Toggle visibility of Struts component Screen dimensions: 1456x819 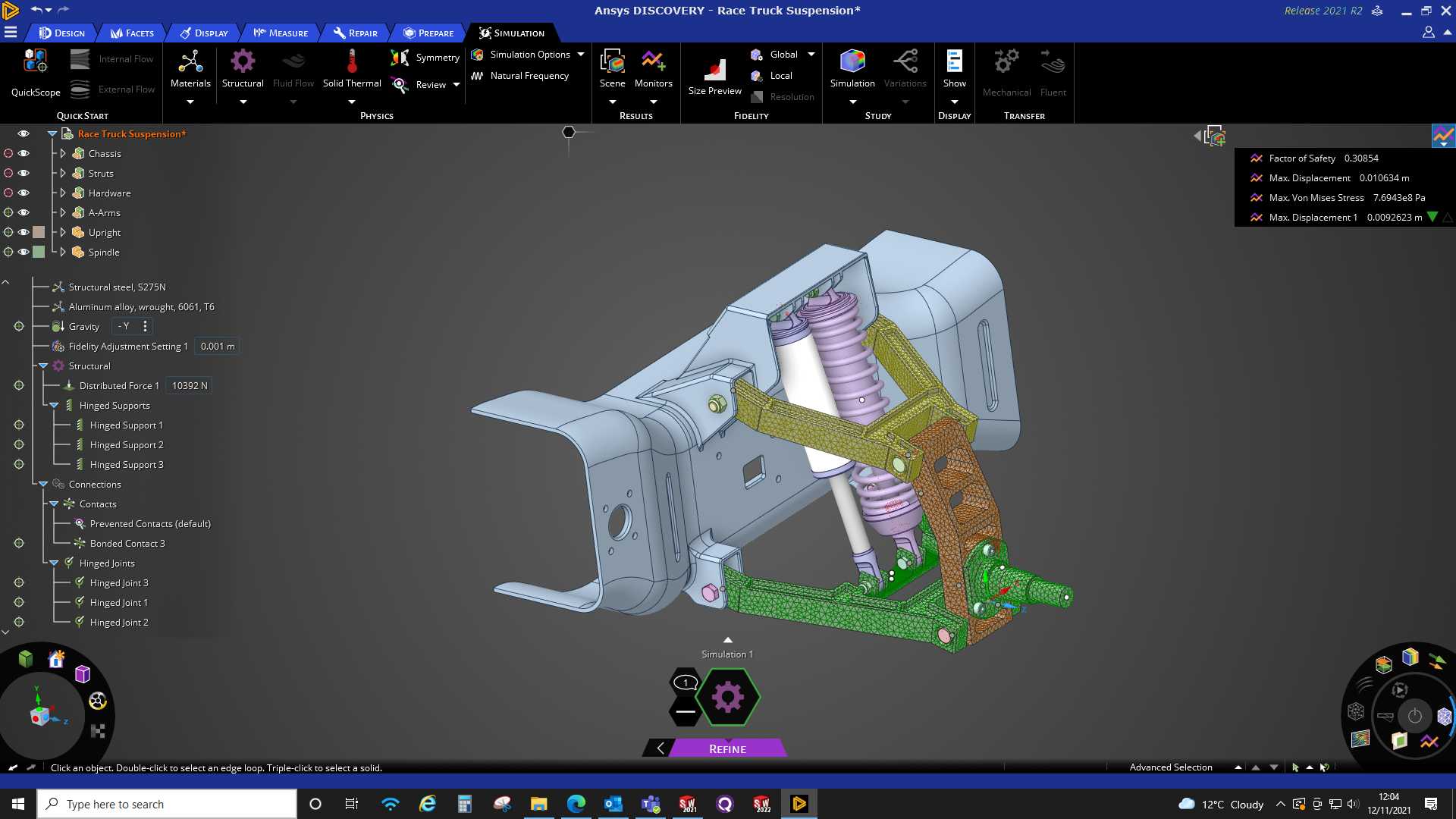24,173
